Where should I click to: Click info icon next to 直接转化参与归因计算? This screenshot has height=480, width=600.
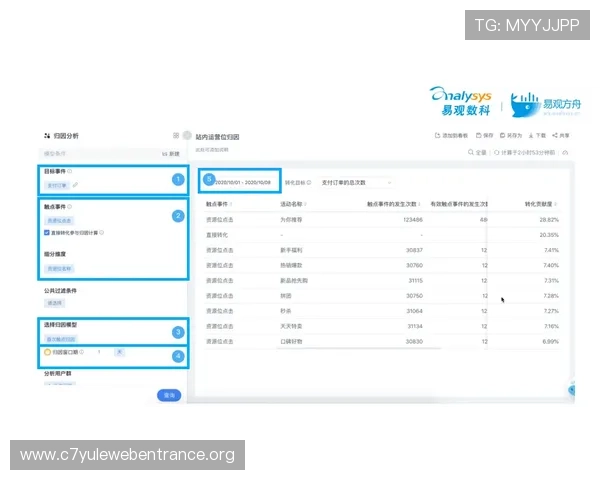point(102,232)
